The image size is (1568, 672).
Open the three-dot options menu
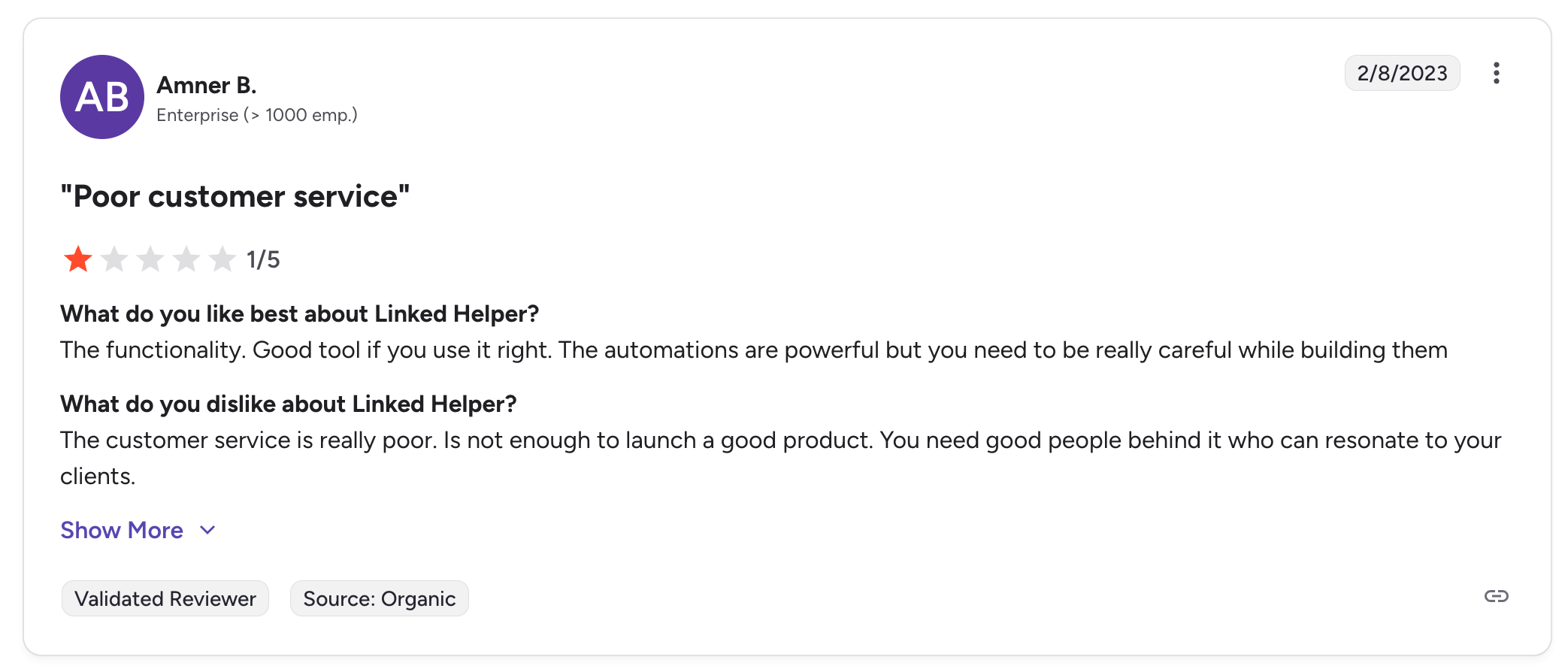[1496, 73]
